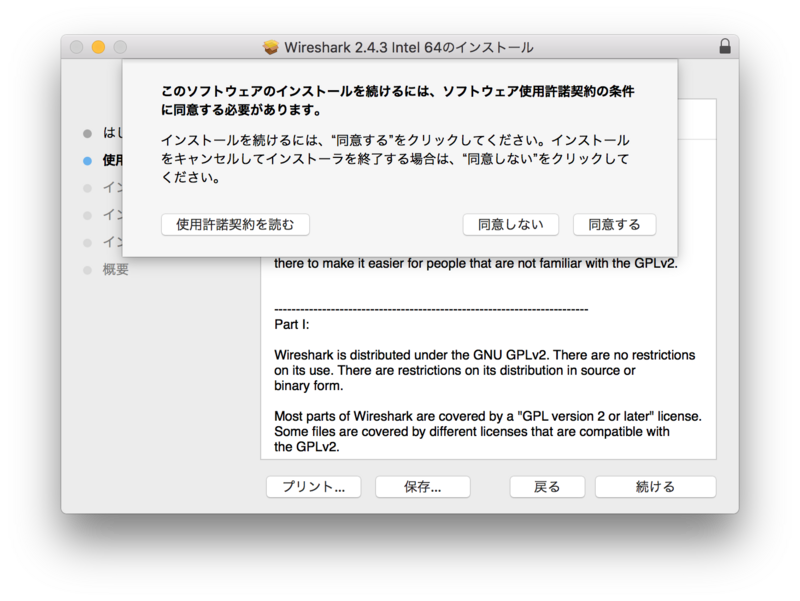800x601 pixels.
Task: Click the 続ける (Continue) button
Action: pos(655,487)
